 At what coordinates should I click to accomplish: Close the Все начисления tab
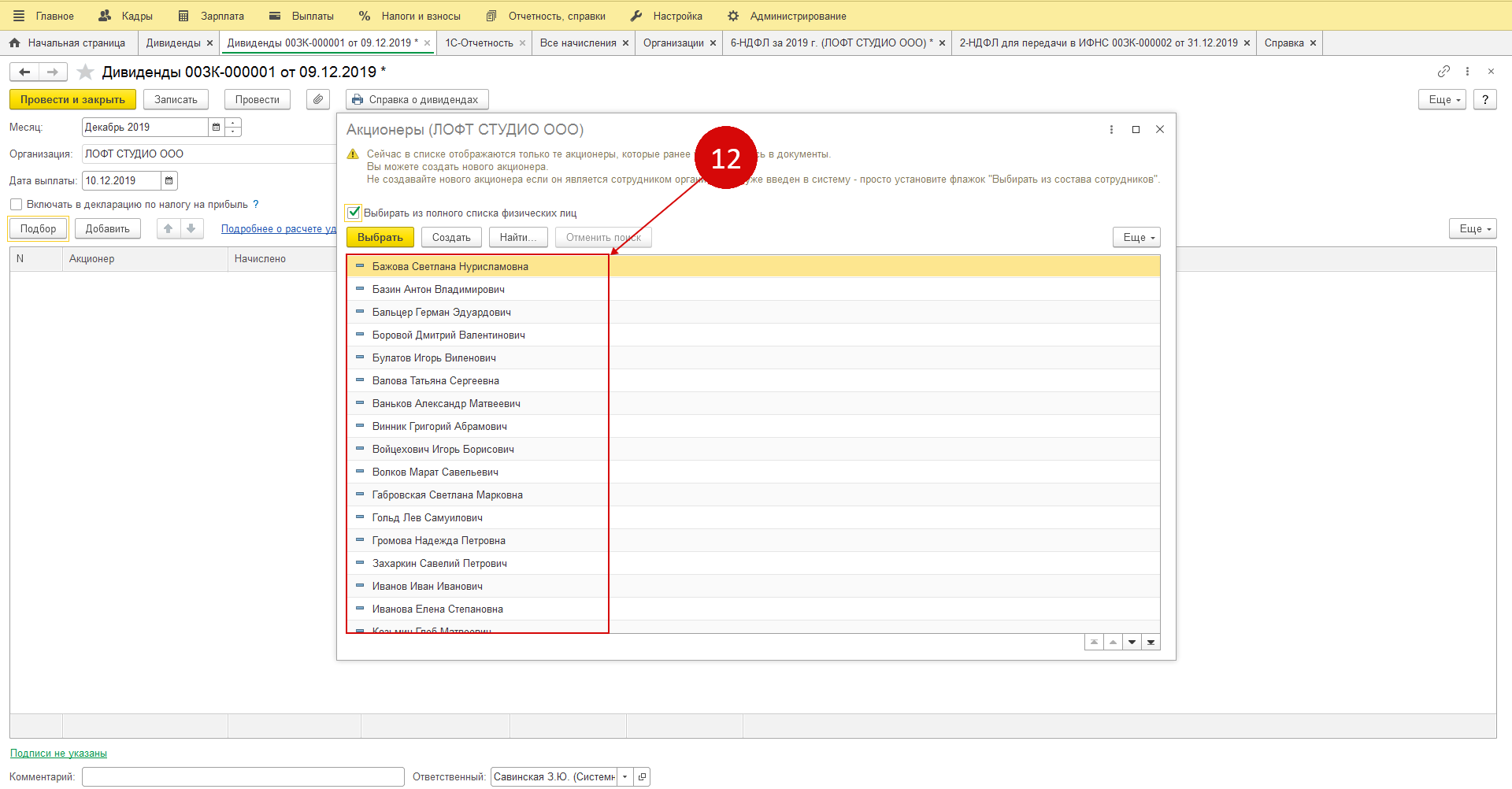pos(626,43)
